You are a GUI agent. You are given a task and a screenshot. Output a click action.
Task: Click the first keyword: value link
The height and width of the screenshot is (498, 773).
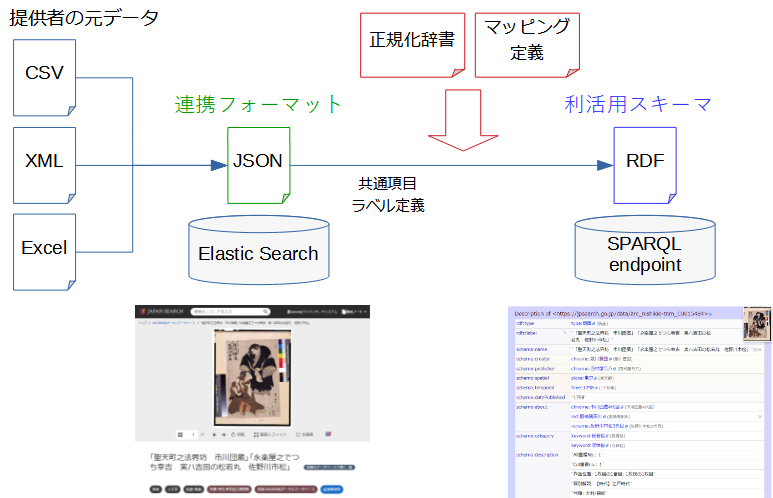point(590,436)
